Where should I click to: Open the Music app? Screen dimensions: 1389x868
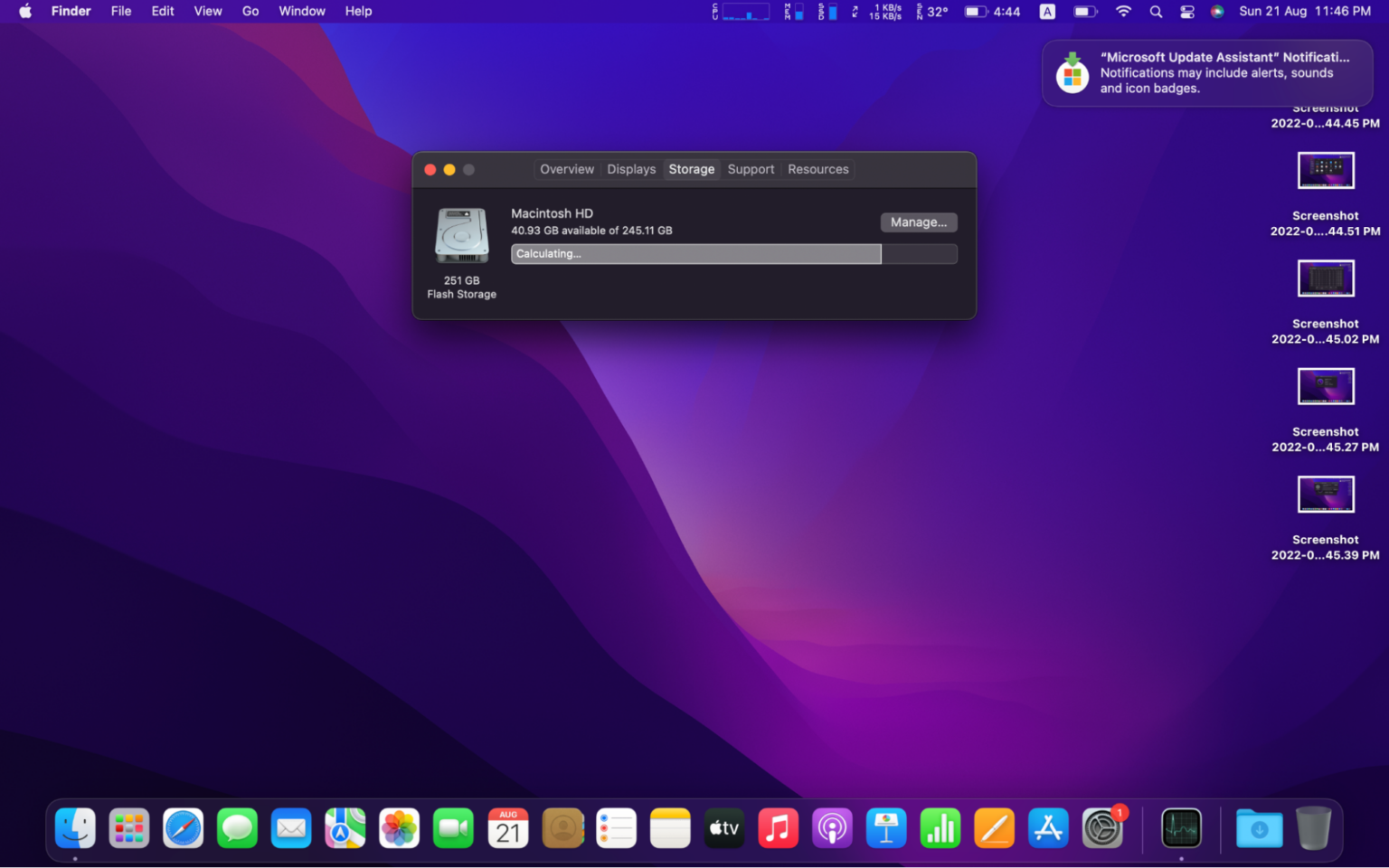pos(778,828)
